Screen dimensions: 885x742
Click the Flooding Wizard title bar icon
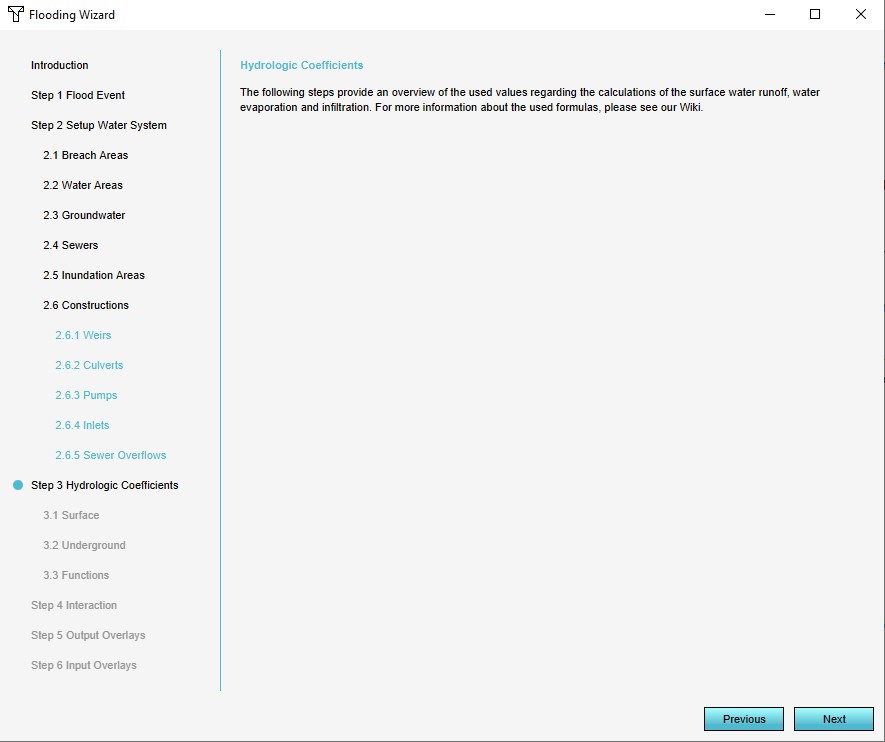[15, 15]
